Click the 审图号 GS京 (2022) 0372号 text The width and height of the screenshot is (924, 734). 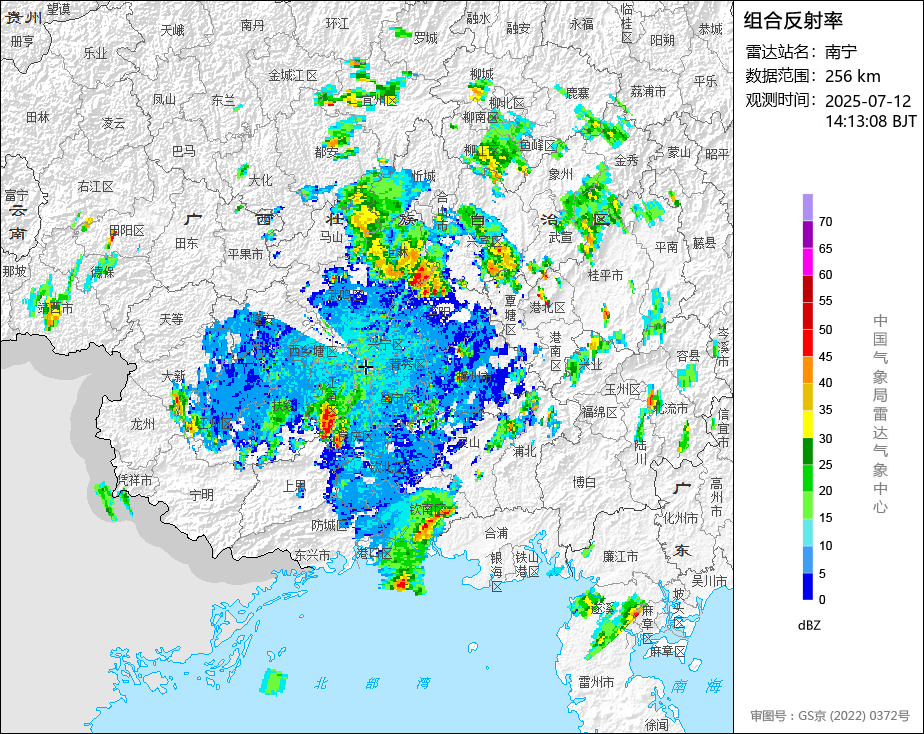point(830,716)
